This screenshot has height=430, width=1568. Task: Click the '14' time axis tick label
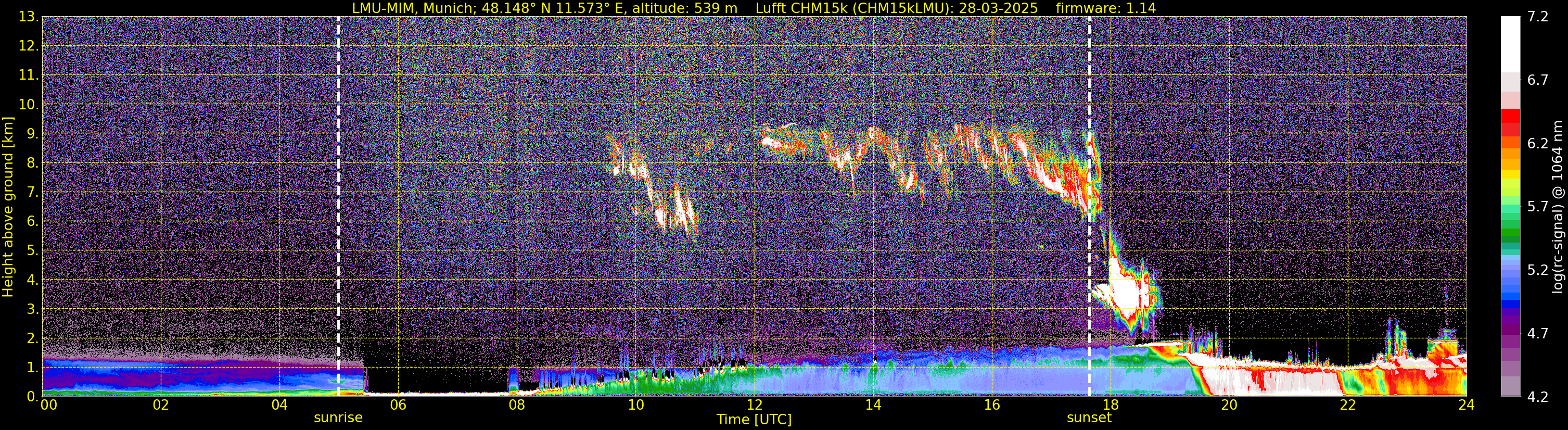tap(873, 405)
